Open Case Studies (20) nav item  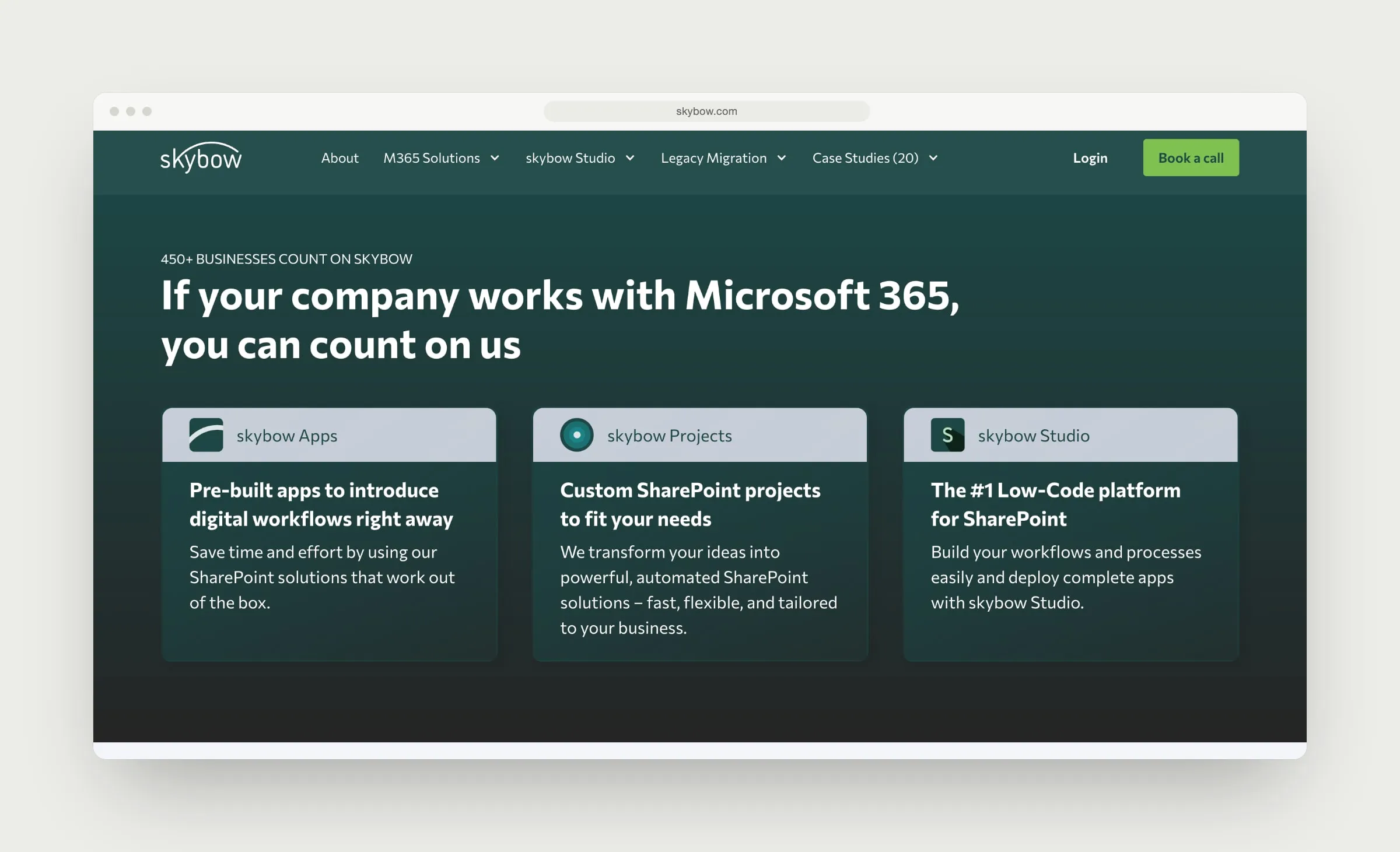[x=865, y=158]
